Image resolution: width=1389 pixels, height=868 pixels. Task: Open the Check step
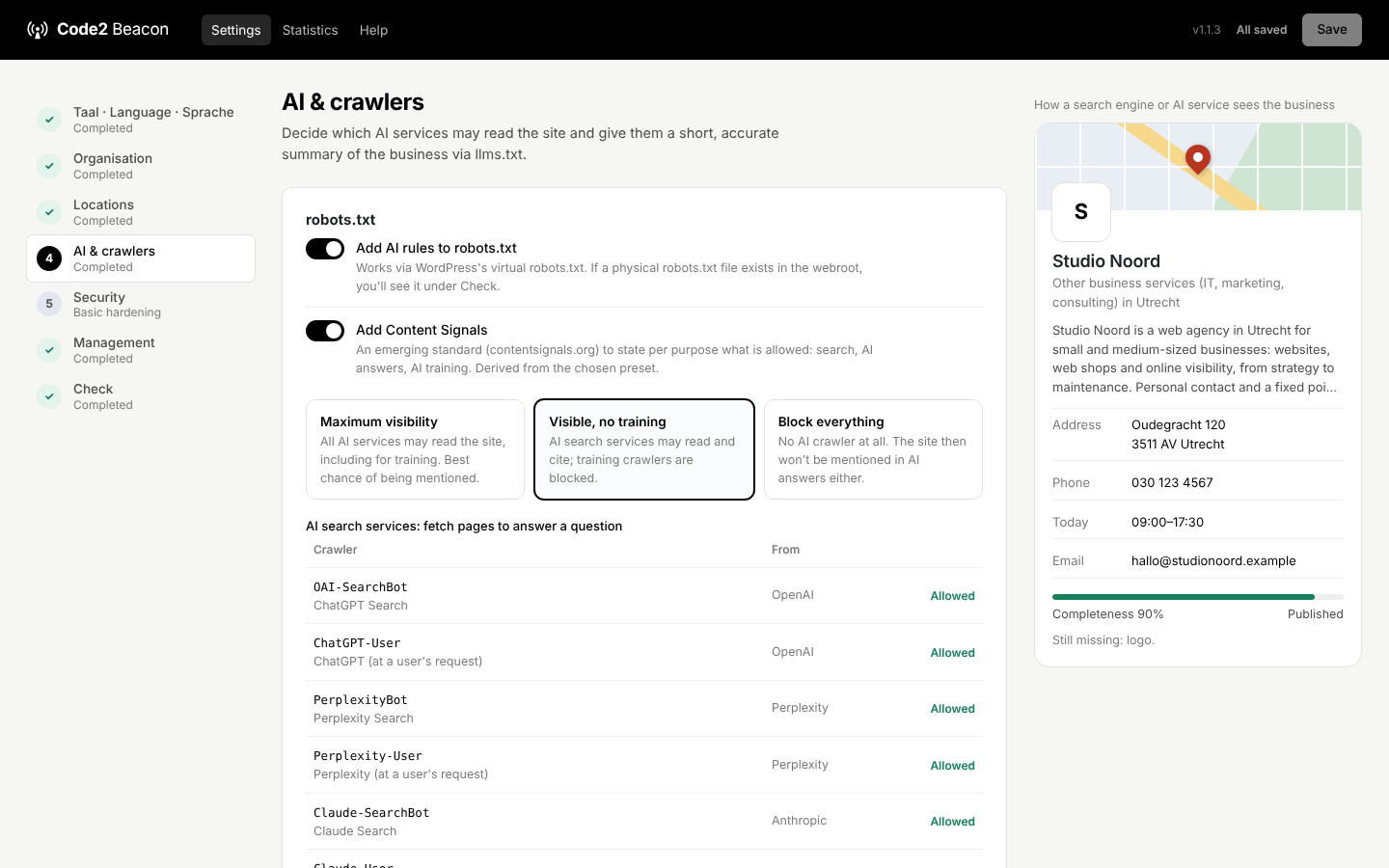click(x=141, y=396)
